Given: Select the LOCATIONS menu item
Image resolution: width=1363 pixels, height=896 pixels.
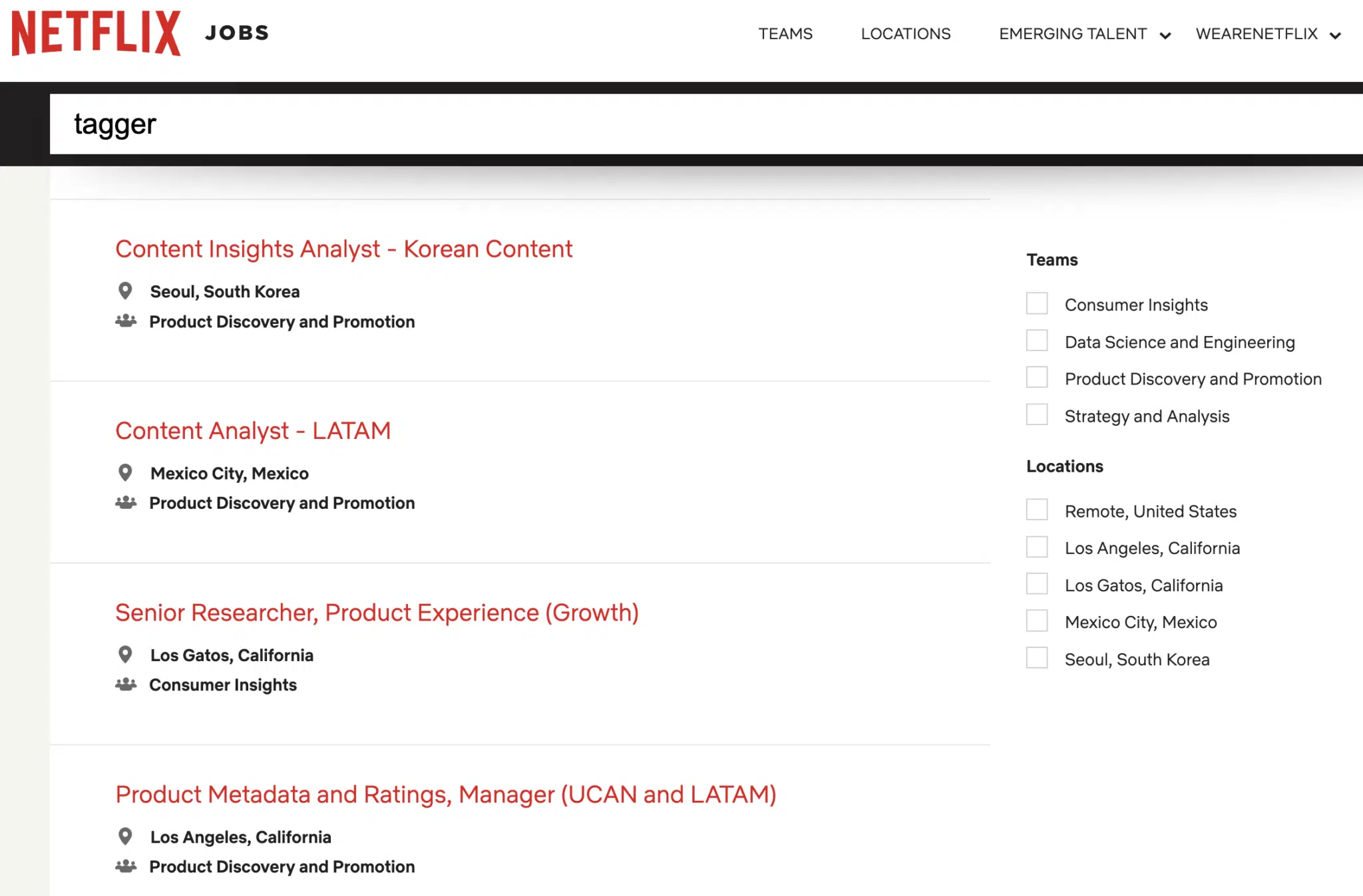Looking at the screenshot, I should pyautogui.click(x=906, y=34).
